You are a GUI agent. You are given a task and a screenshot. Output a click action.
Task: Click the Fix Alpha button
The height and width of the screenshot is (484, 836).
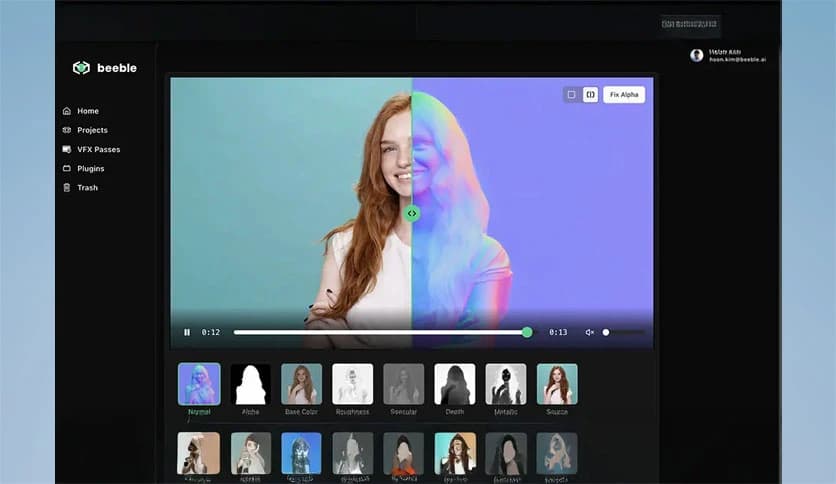click(x=624, y=94)
